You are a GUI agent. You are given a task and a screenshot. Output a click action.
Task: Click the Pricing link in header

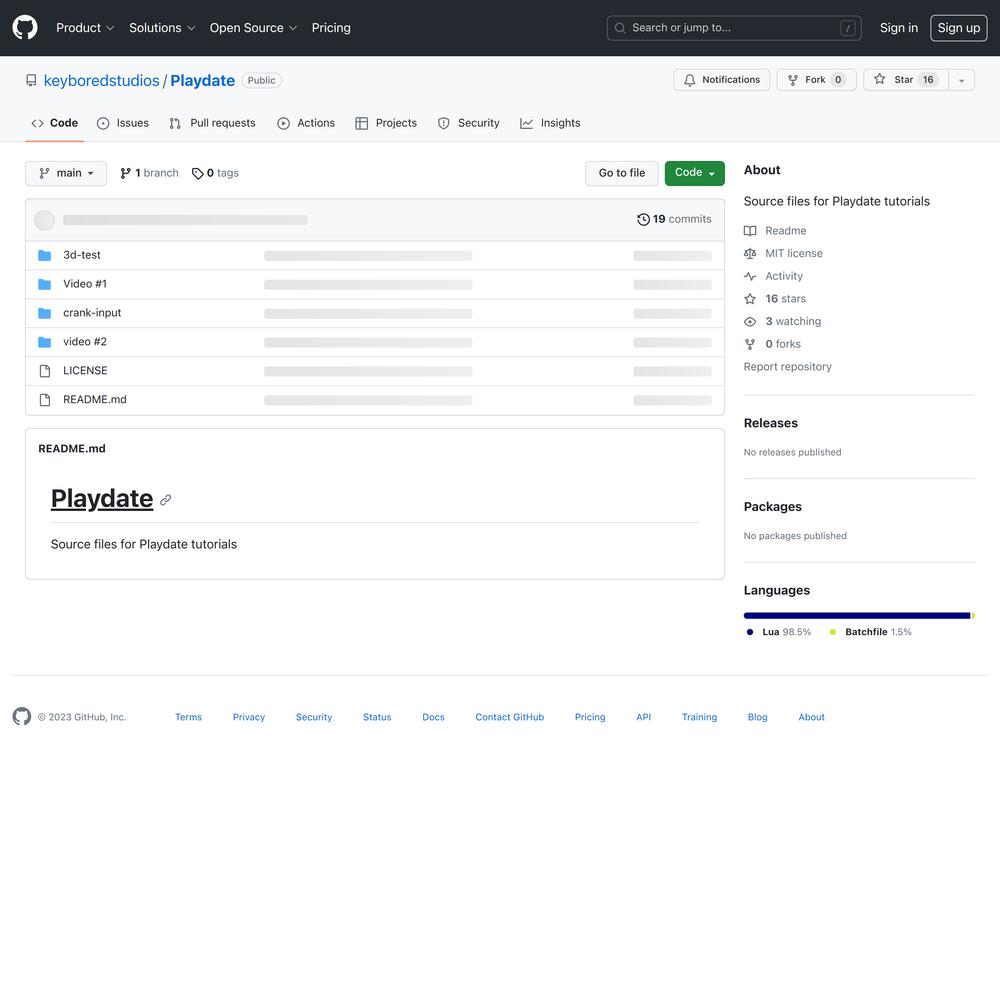tap(331, 27)
